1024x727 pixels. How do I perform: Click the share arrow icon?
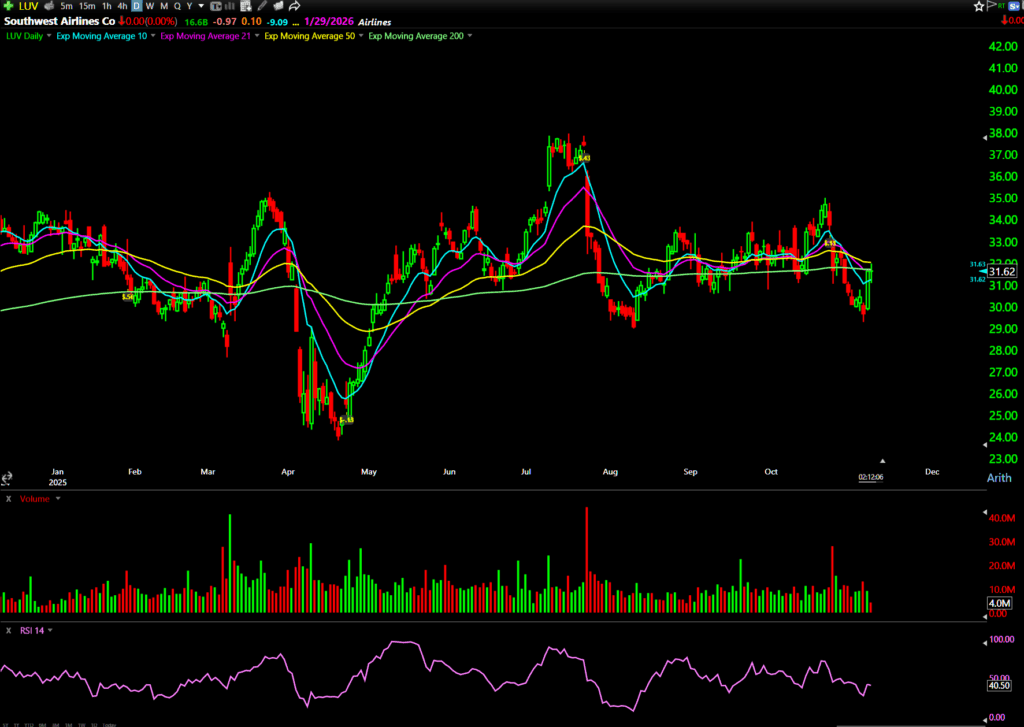click(295, 6)
